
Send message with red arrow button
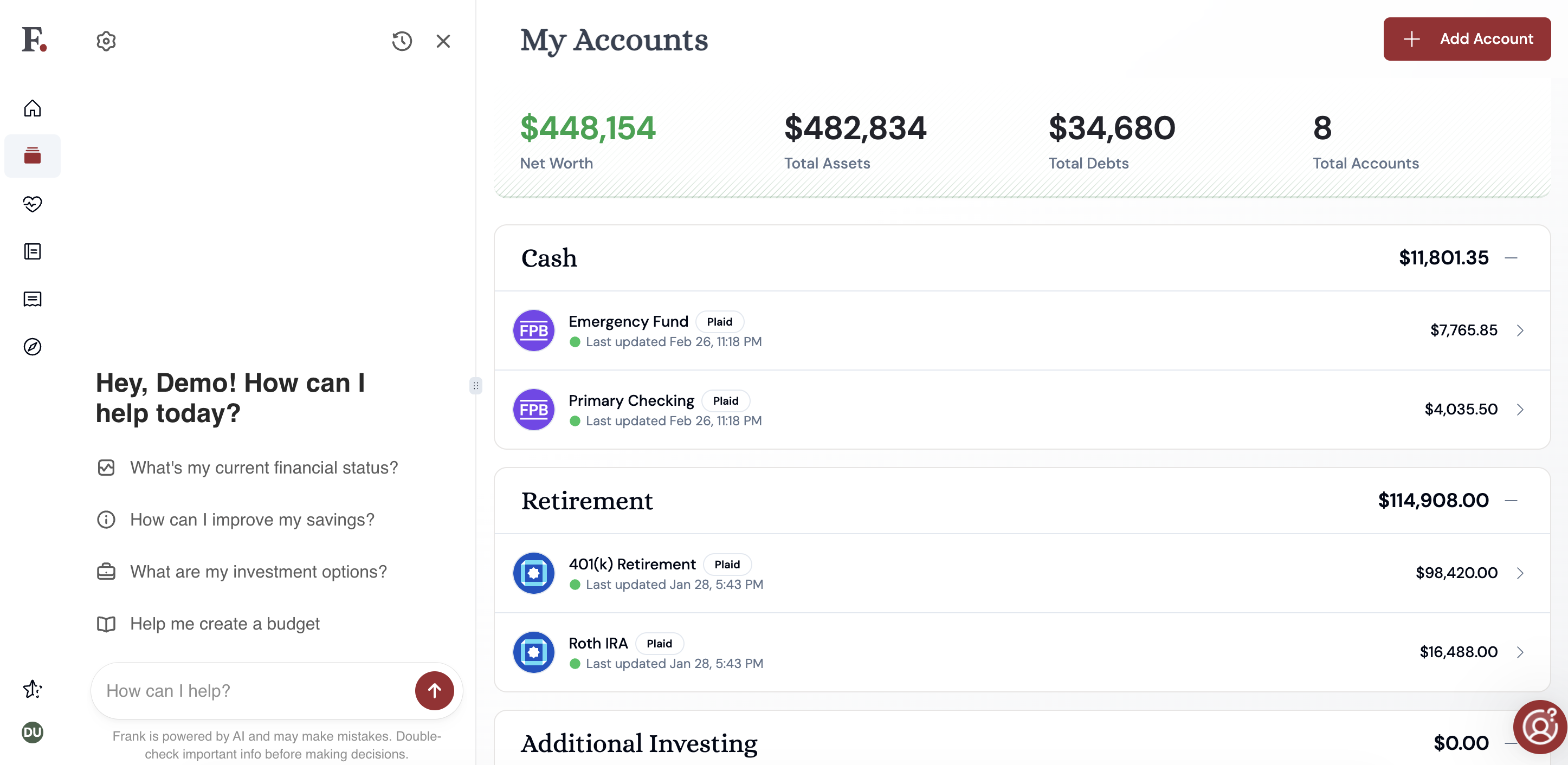coord(434,690)
